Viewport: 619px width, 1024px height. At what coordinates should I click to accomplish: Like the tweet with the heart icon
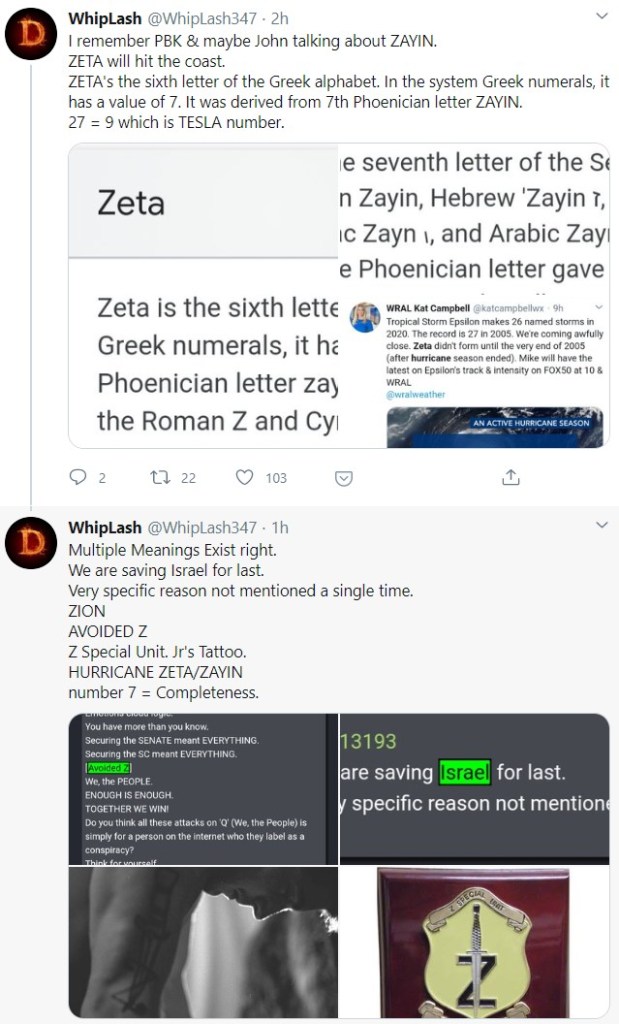click(x=244, y=478)
